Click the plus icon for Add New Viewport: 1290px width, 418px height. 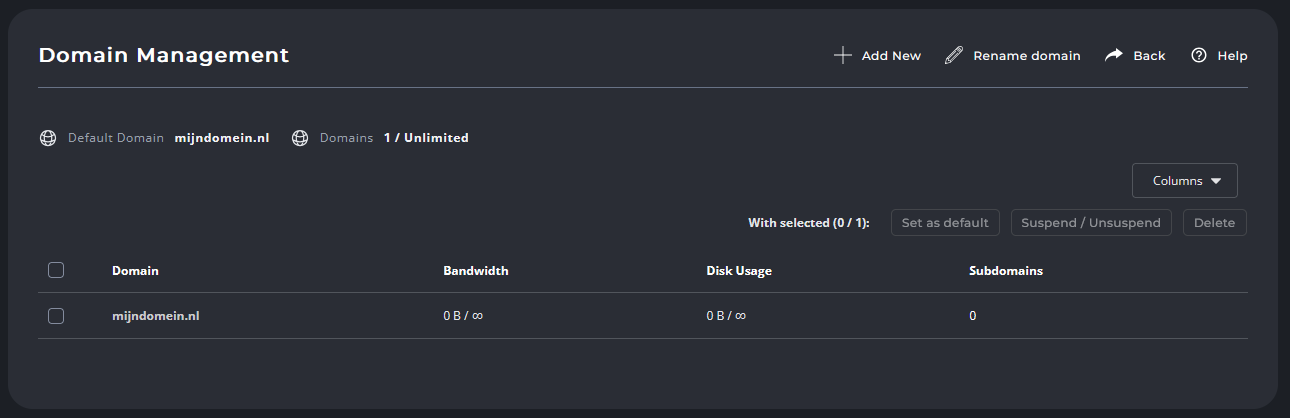842,55
